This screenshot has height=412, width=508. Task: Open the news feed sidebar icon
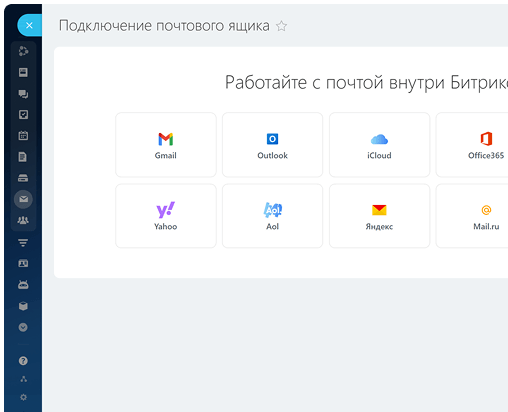point(23,72)
